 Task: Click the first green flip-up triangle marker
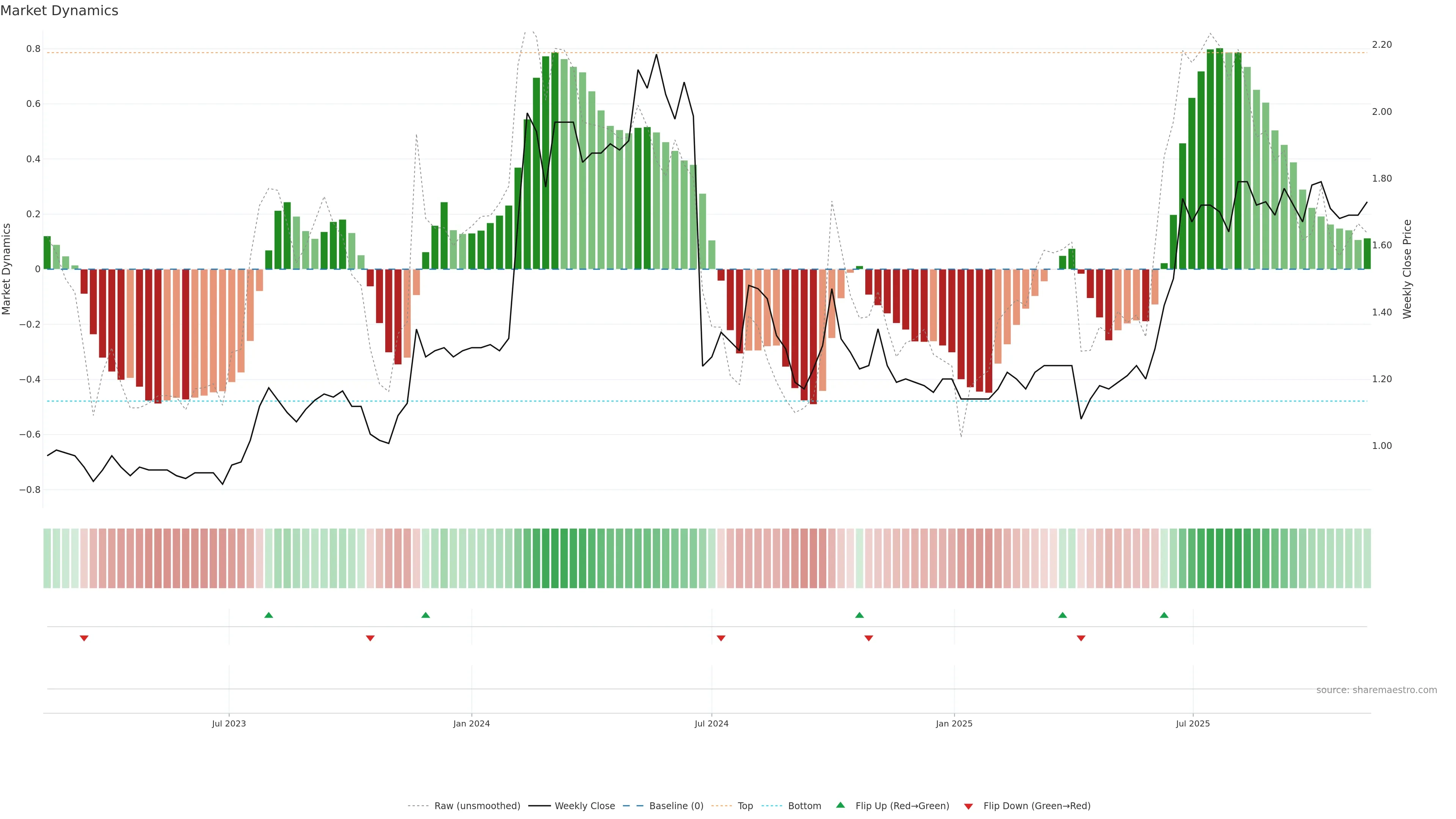pyautogui.click(x=268, y=615)
